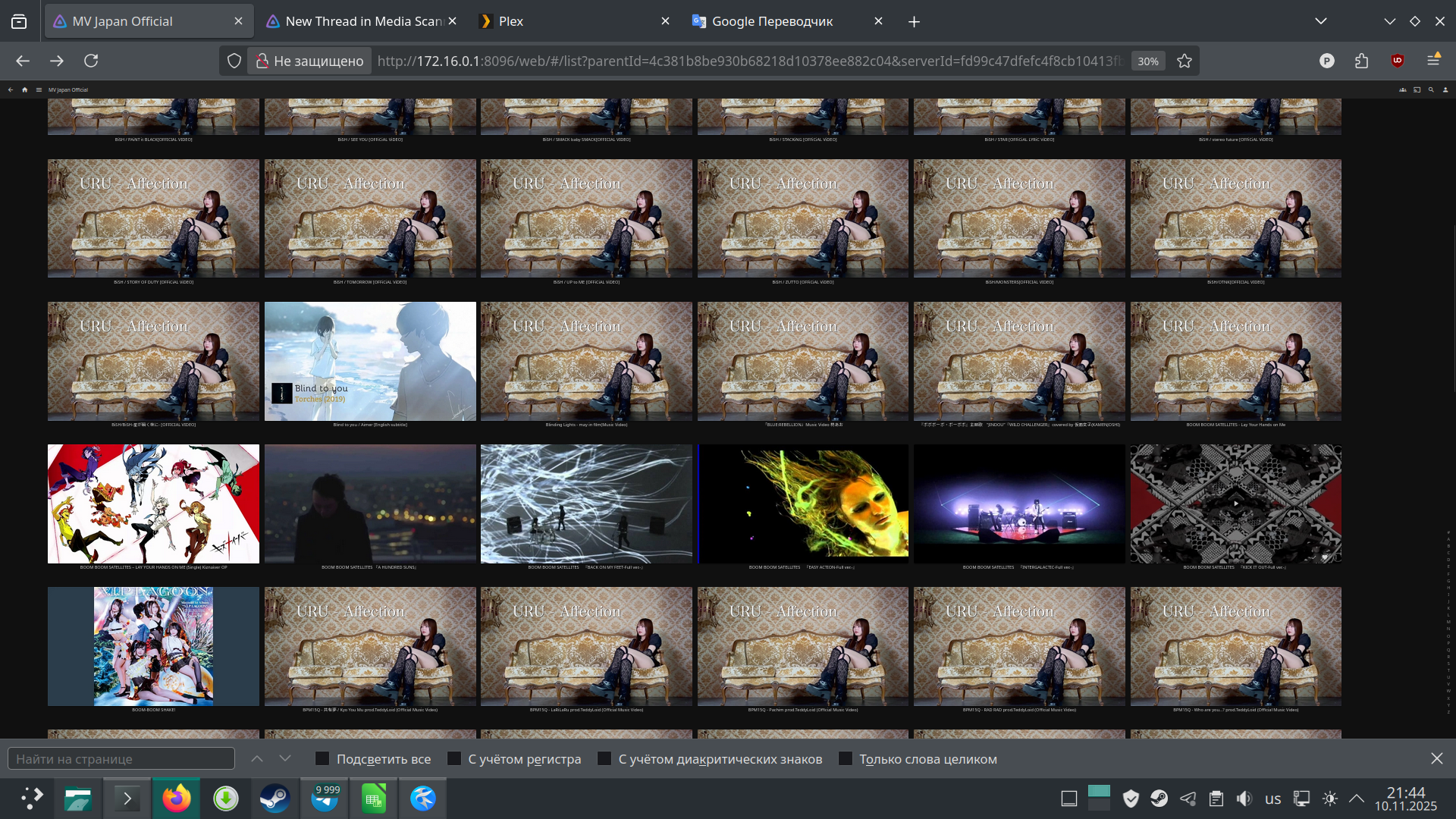
Task: Click the Найти на странице search field
Action: point(121,759)
